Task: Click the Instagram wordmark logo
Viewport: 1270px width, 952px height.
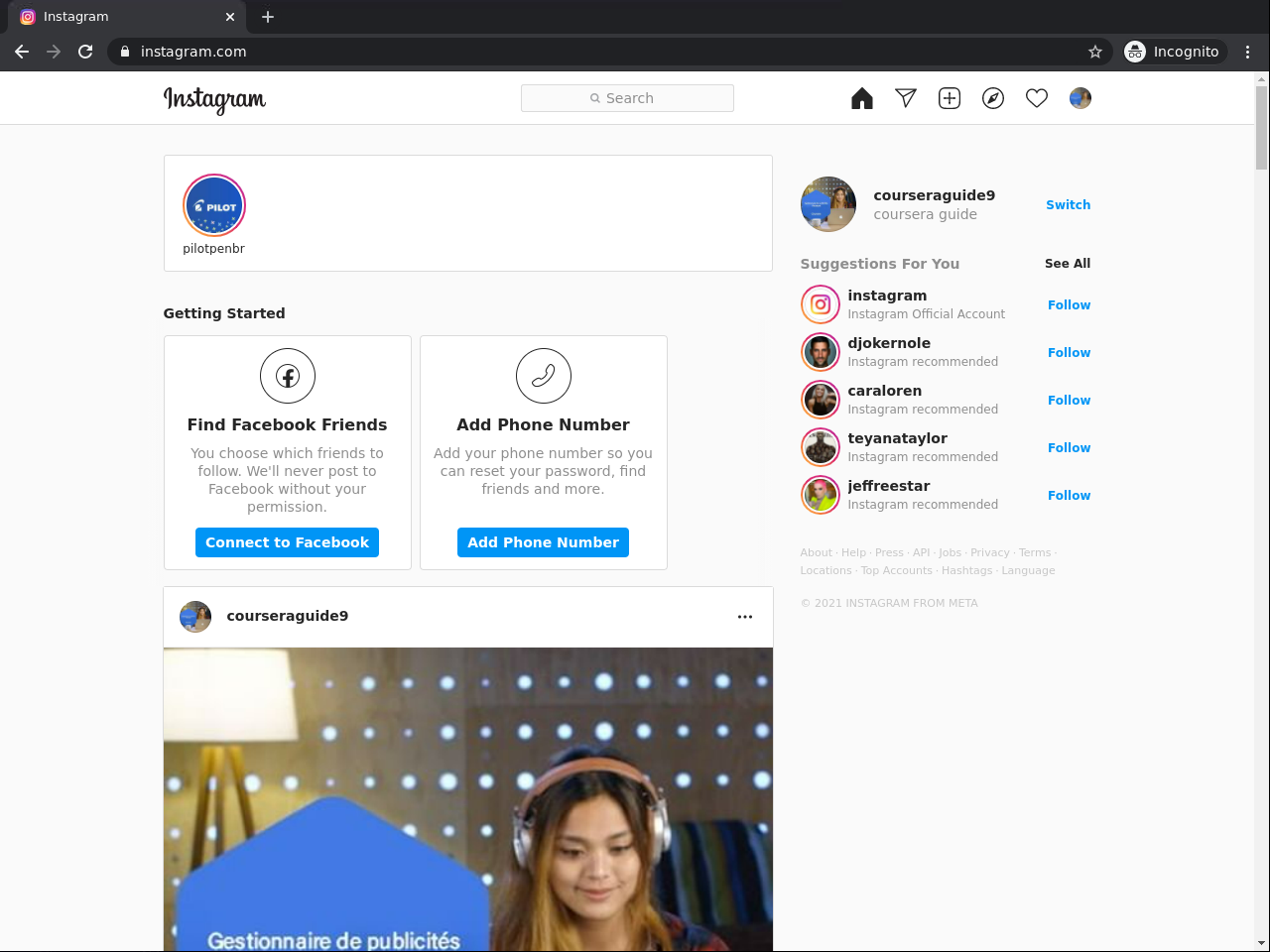Action: tap(214, 99)
